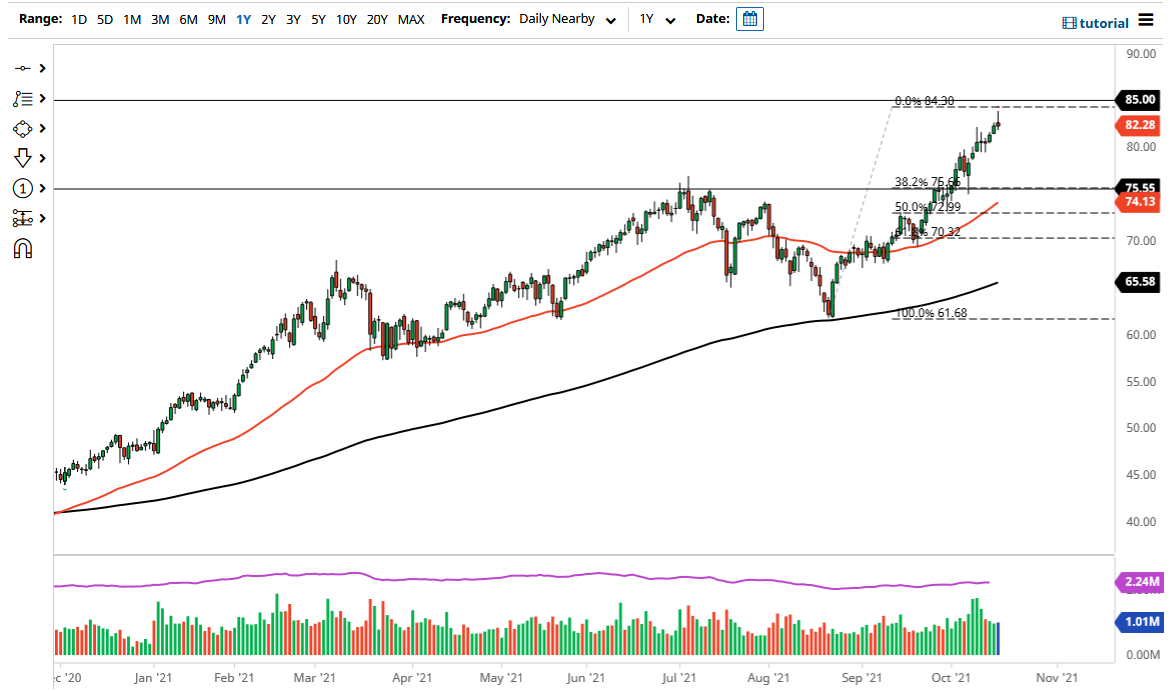Set range to 6M
1176x692 pixels.
188,19
